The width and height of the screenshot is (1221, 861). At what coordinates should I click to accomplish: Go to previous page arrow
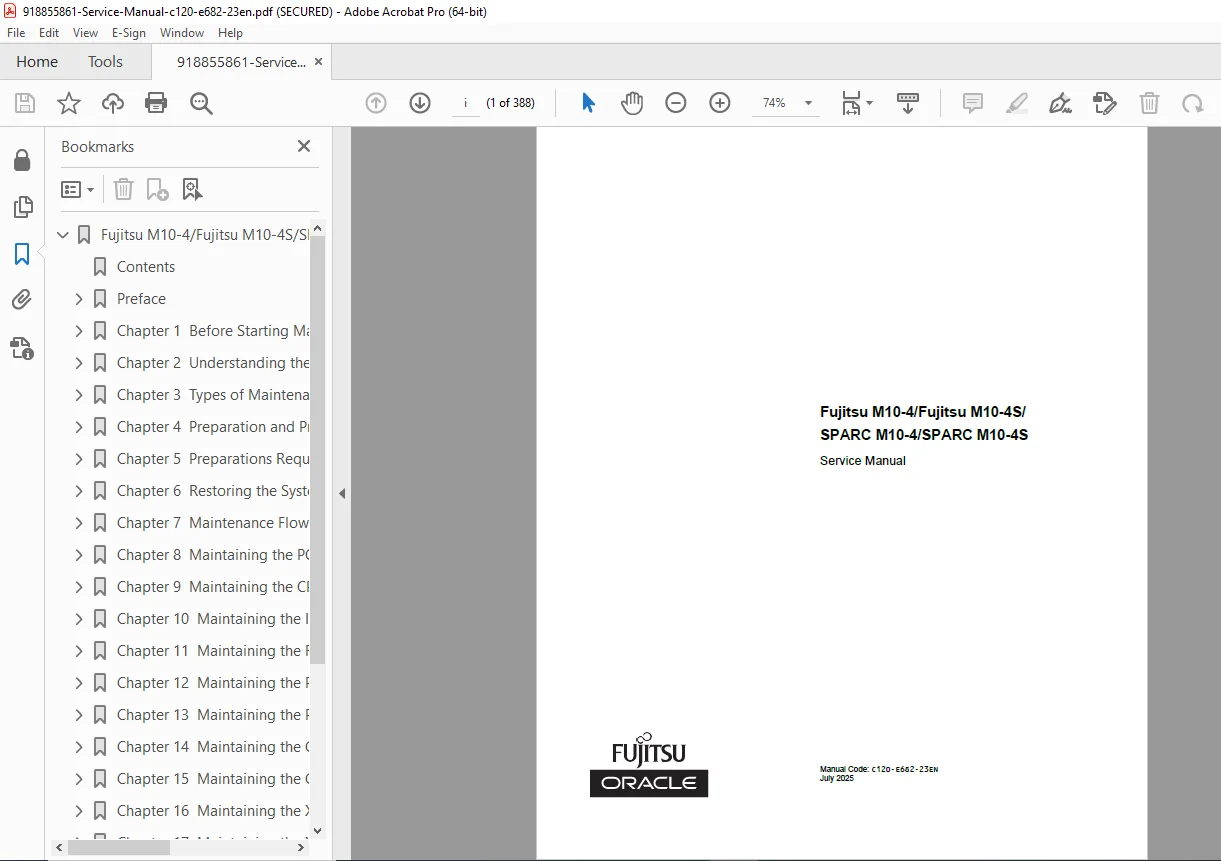(x=376, y=103)
